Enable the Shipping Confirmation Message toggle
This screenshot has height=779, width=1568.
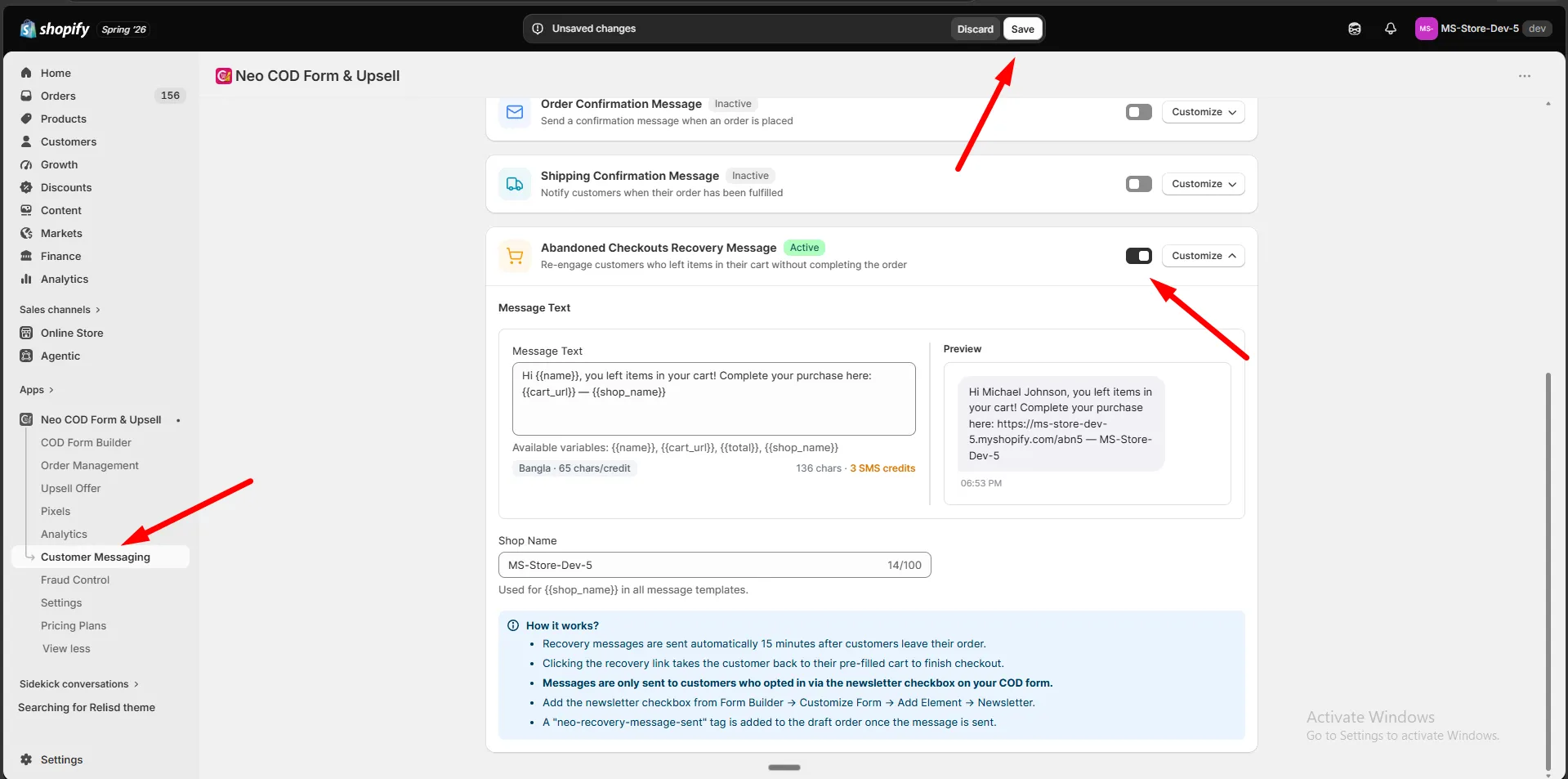(1138, 184)
